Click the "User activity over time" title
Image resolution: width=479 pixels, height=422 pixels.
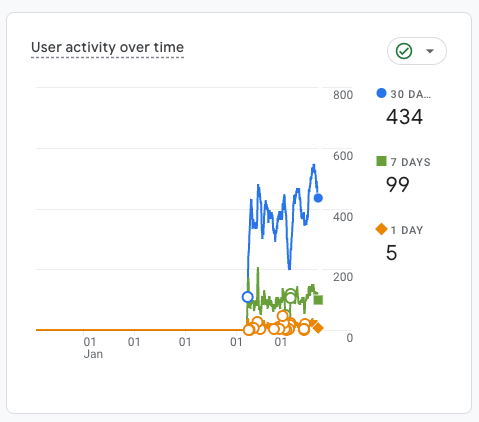(107, 47)
